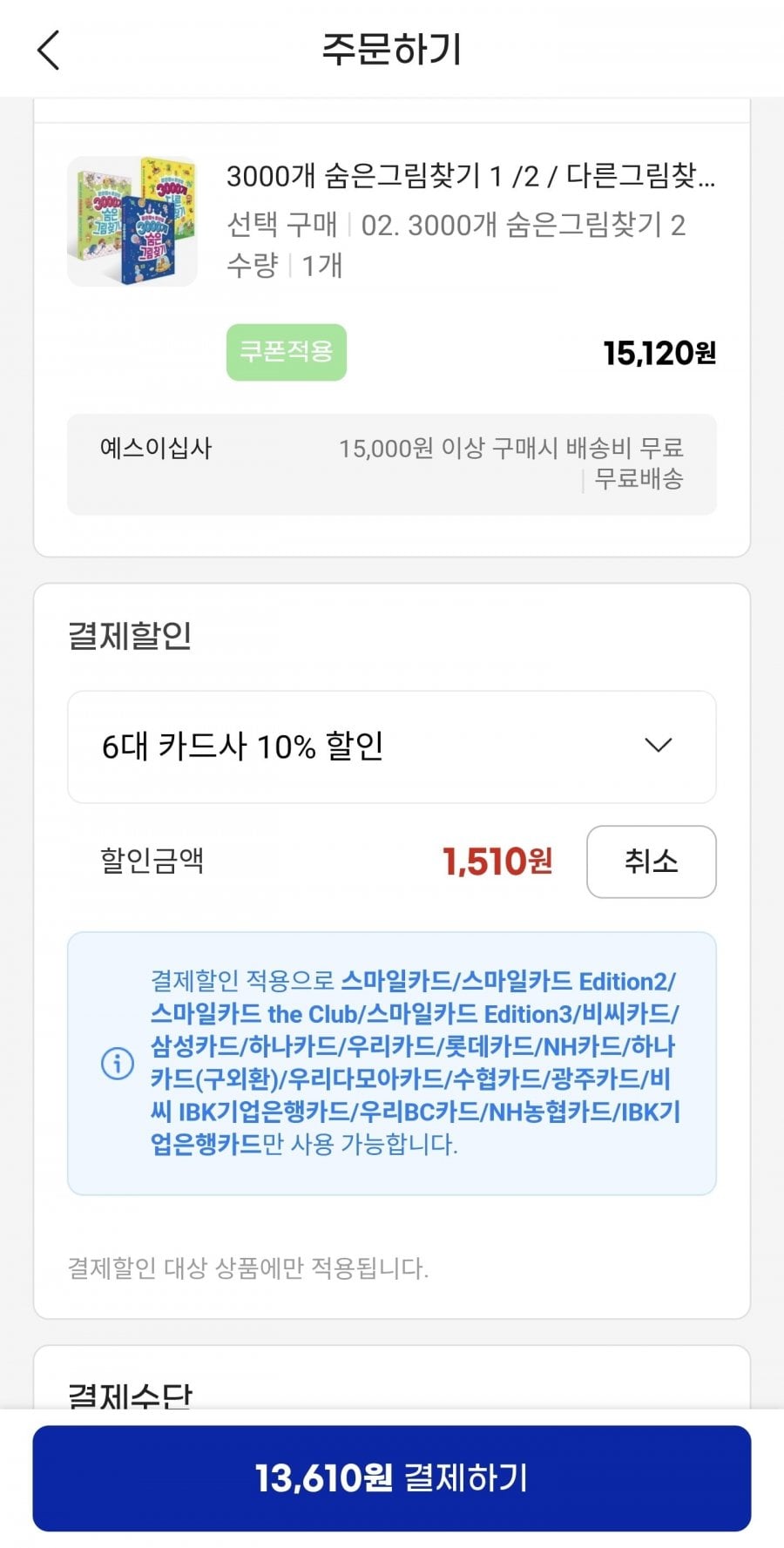
Task: Tap the red 1,510원 discount amount
Action: click(x=497, y=862)
